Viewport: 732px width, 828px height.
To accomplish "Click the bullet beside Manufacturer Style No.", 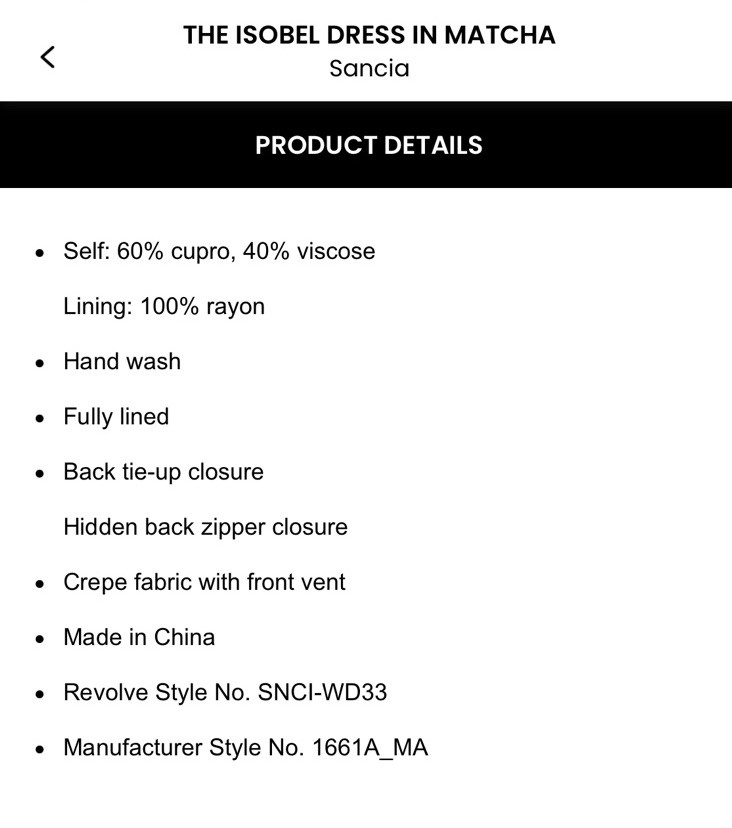I will pos(40,749).
